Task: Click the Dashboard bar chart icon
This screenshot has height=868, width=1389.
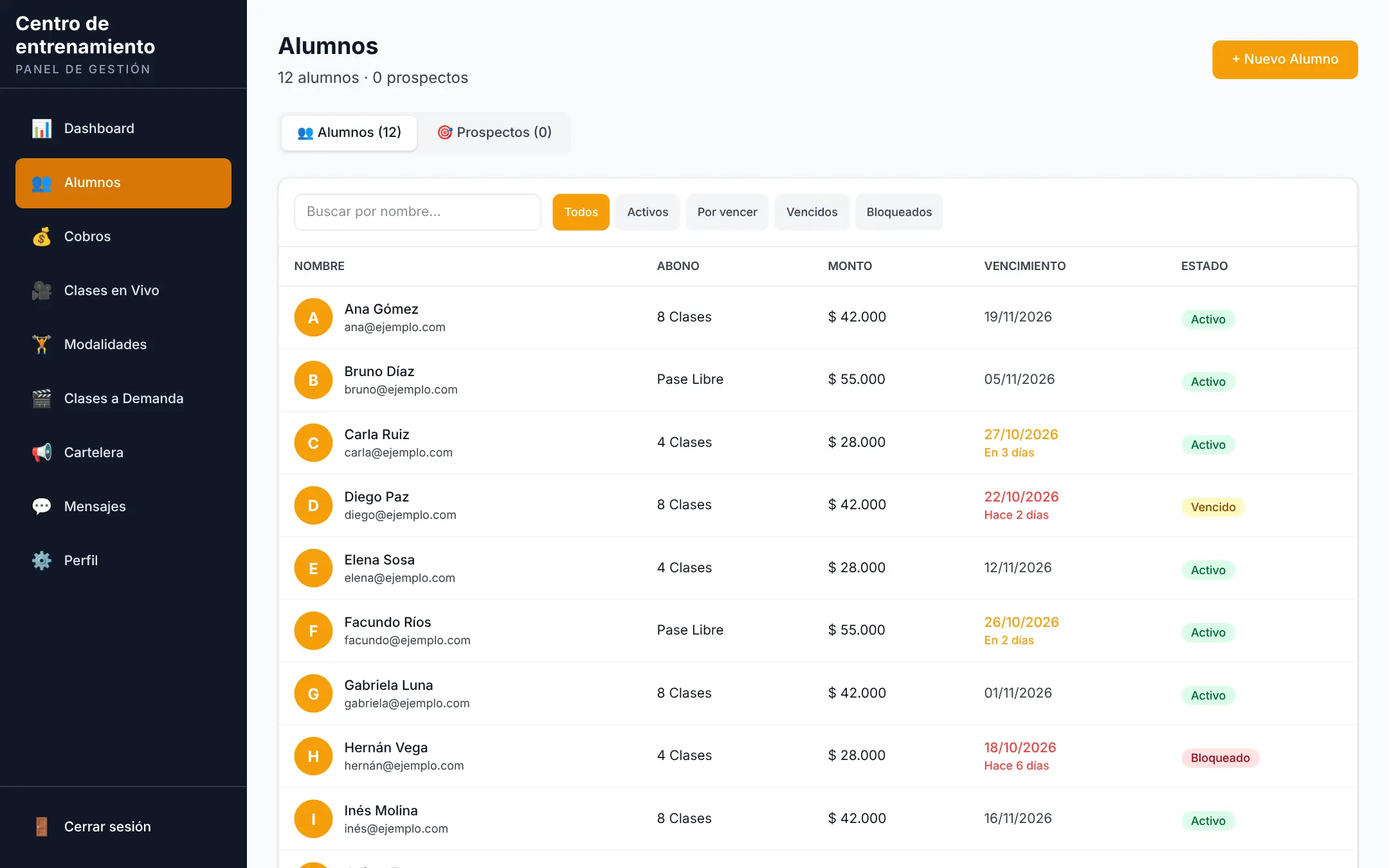Action: click(x=42, y=129)
